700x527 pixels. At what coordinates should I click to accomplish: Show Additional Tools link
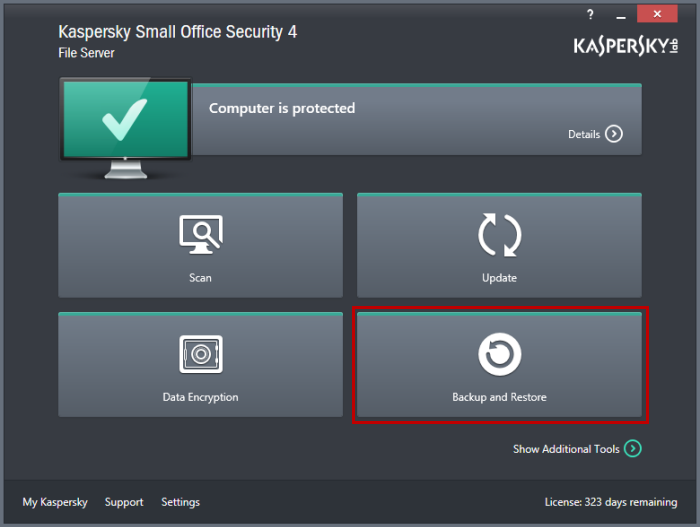[566, 449]
